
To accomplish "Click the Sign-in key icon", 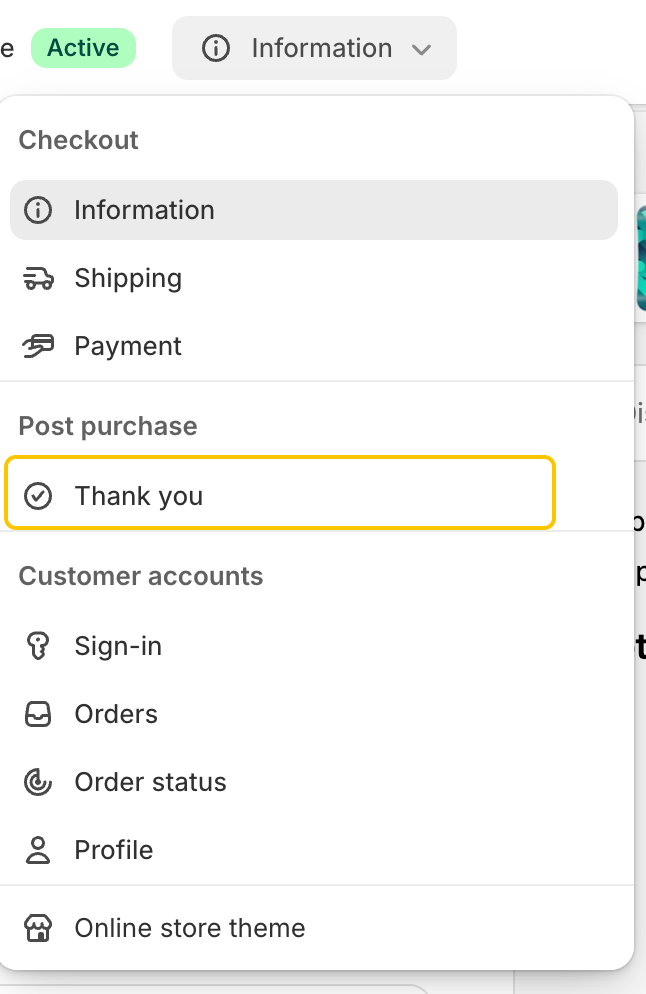I will [38, 646].
